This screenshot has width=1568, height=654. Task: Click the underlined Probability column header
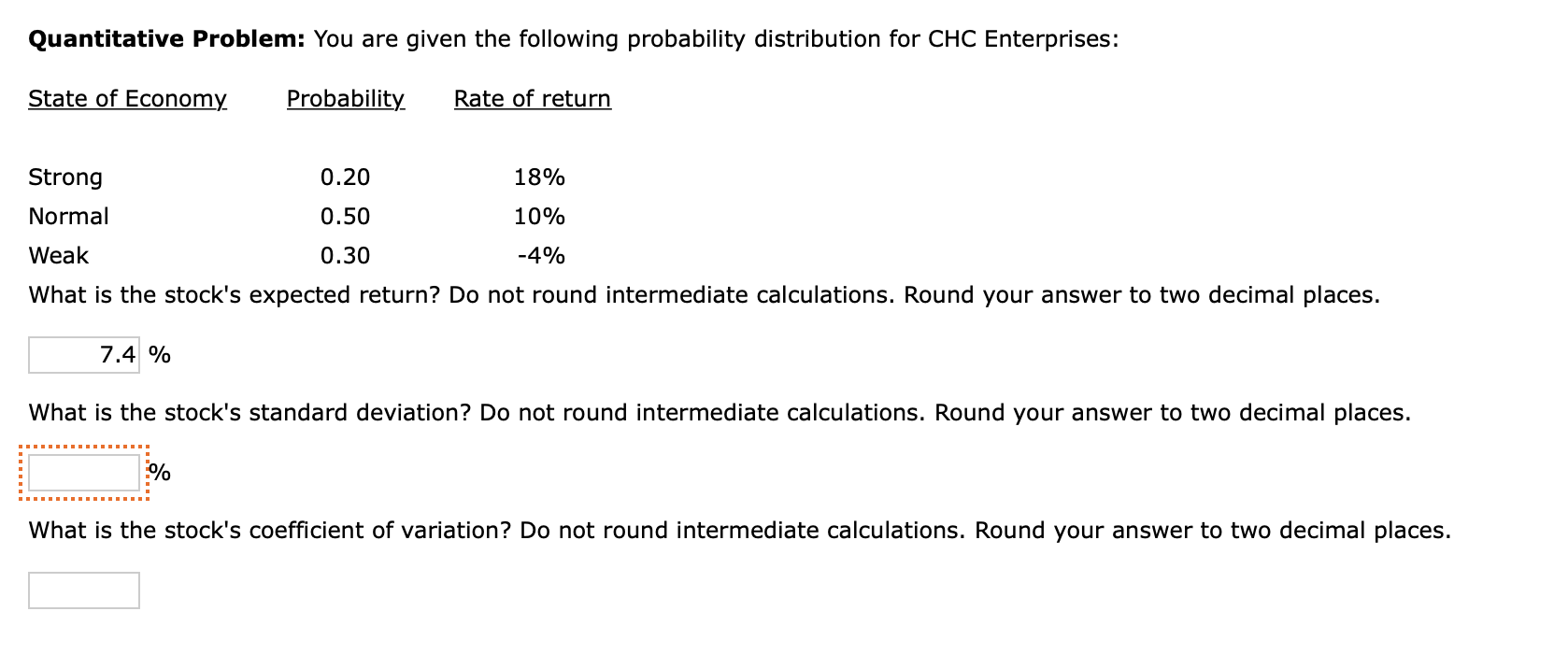coord(345,98)
